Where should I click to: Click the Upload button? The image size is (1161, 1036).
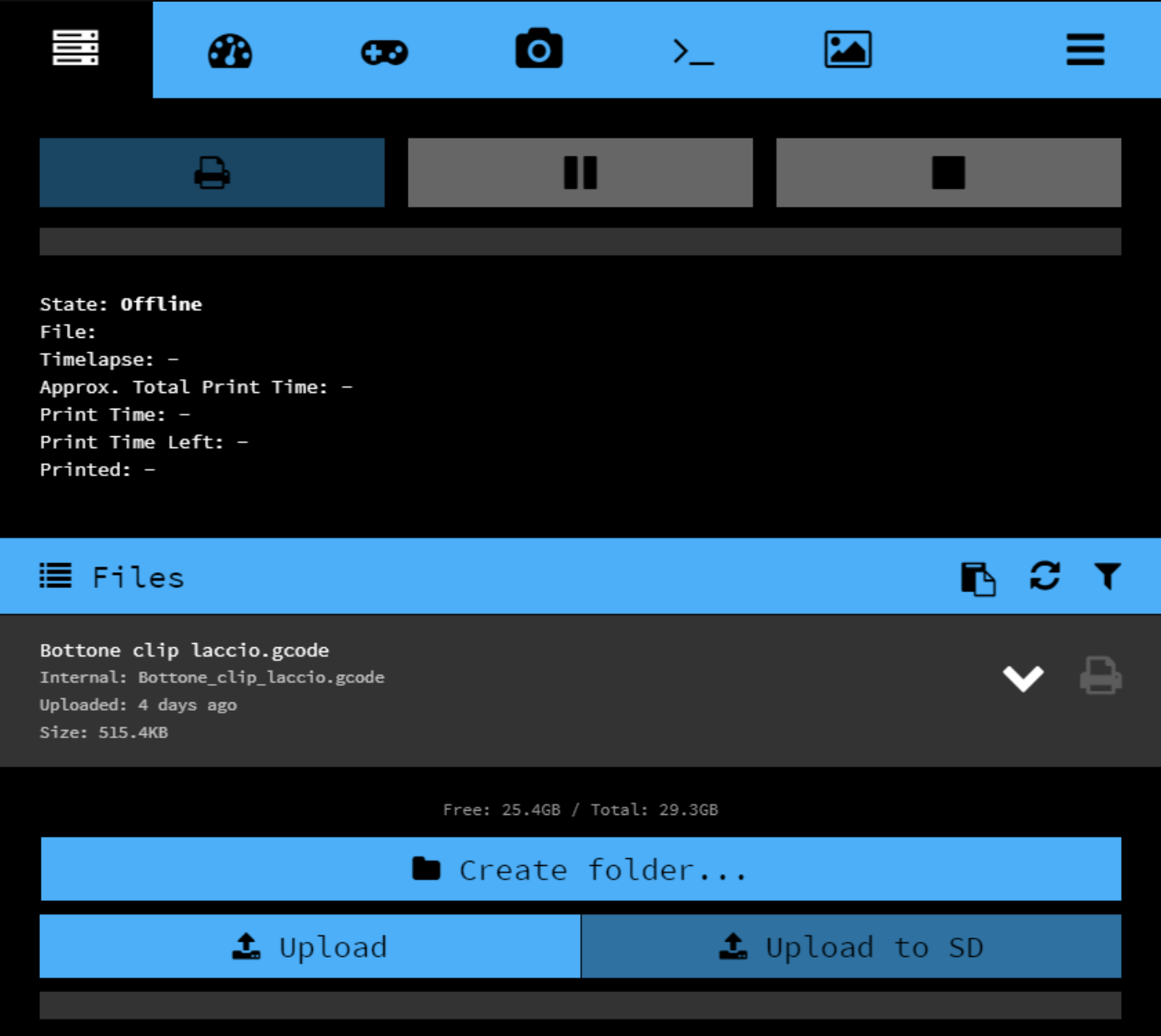[x=309, y=947]
